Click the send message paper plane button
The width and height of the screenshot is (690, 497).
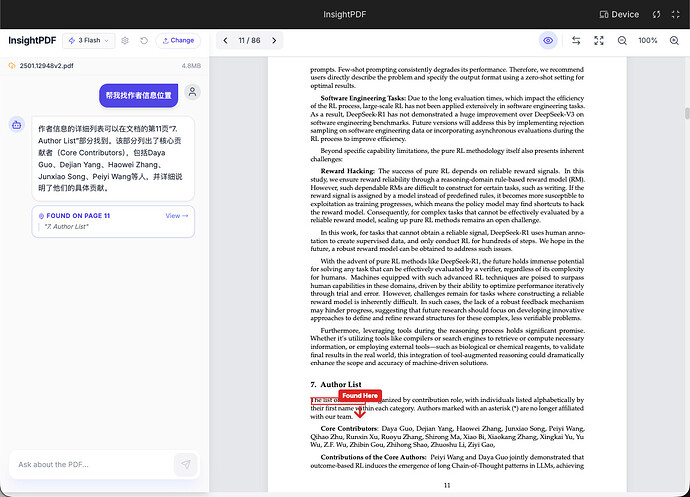(x=186, y=464)
